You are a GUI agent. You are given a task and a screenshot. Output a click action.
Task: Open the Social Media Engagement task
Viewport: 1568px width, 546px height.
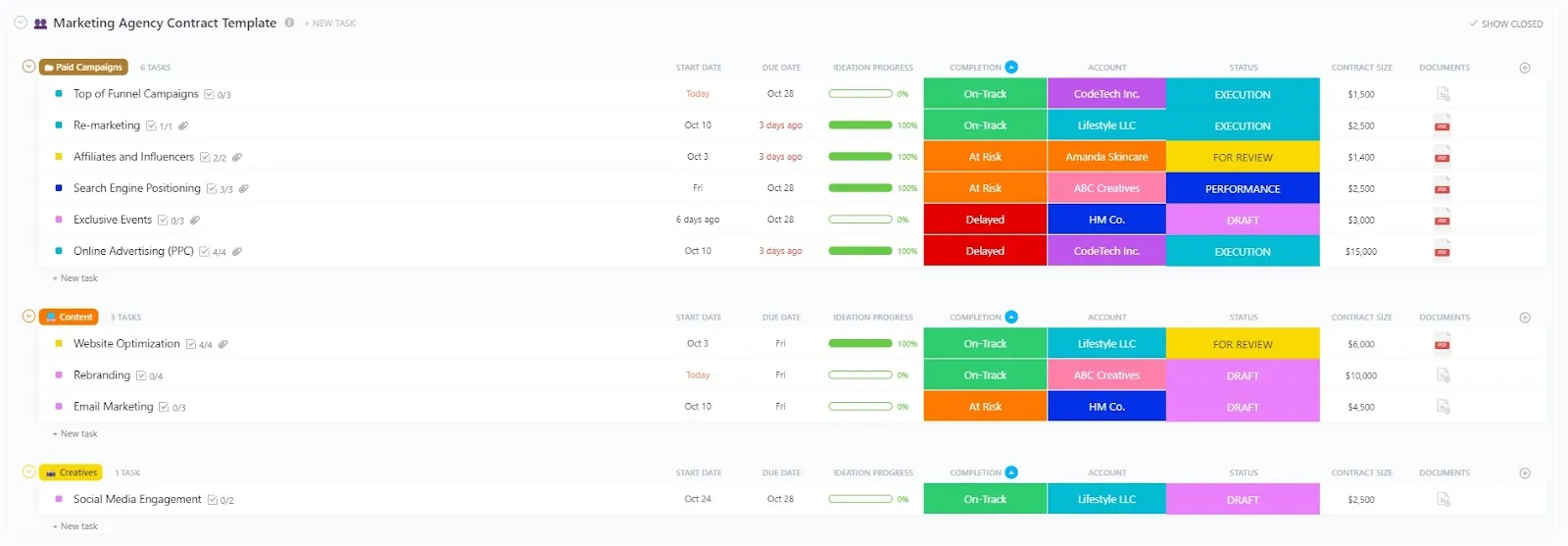[137, 499]
